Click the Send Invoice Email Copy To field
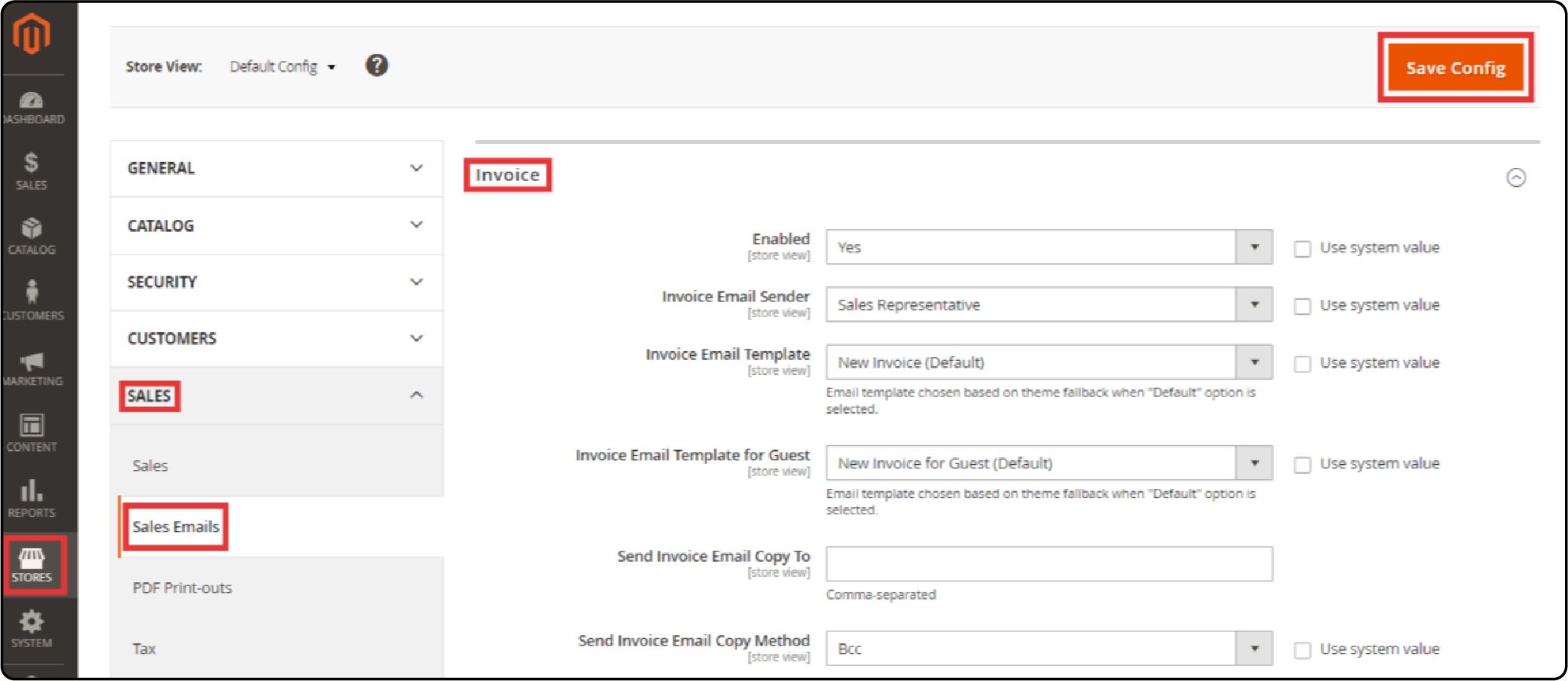 coord(1049,563)
